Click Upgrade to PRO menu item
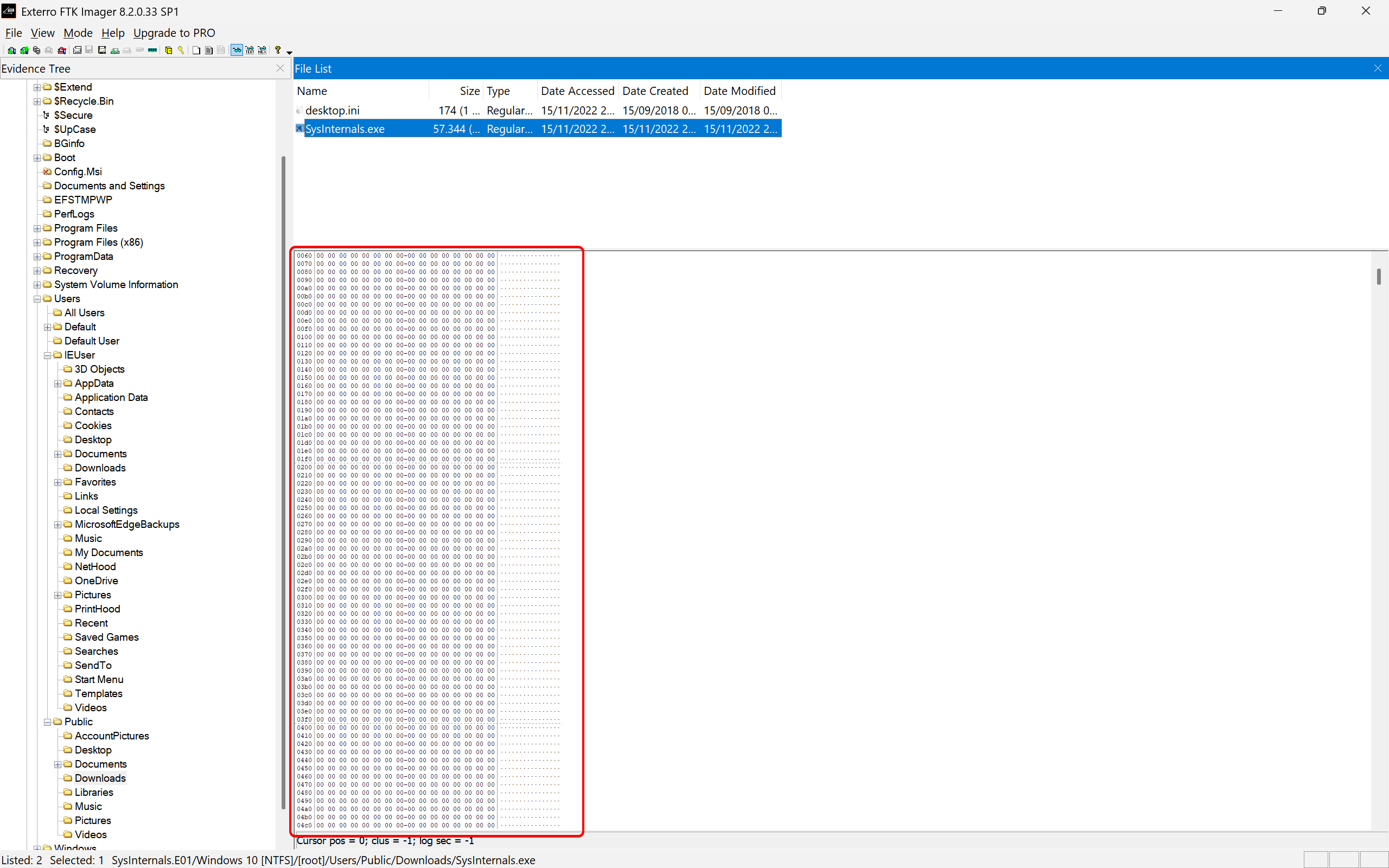 [x=174, y=33]
